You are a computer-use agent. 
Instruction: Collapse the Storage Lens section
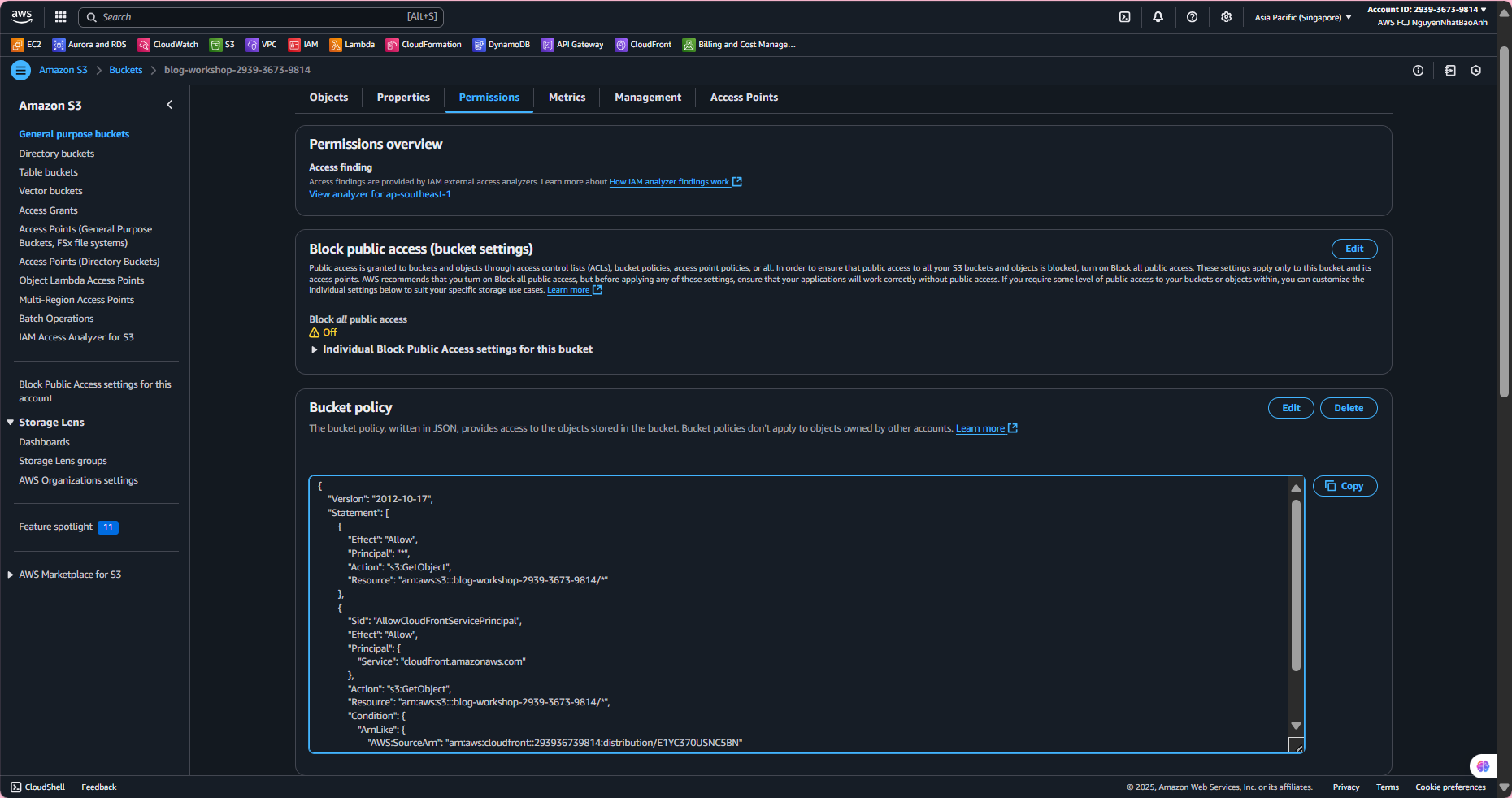pyautogui.click(x=11, y=423)
